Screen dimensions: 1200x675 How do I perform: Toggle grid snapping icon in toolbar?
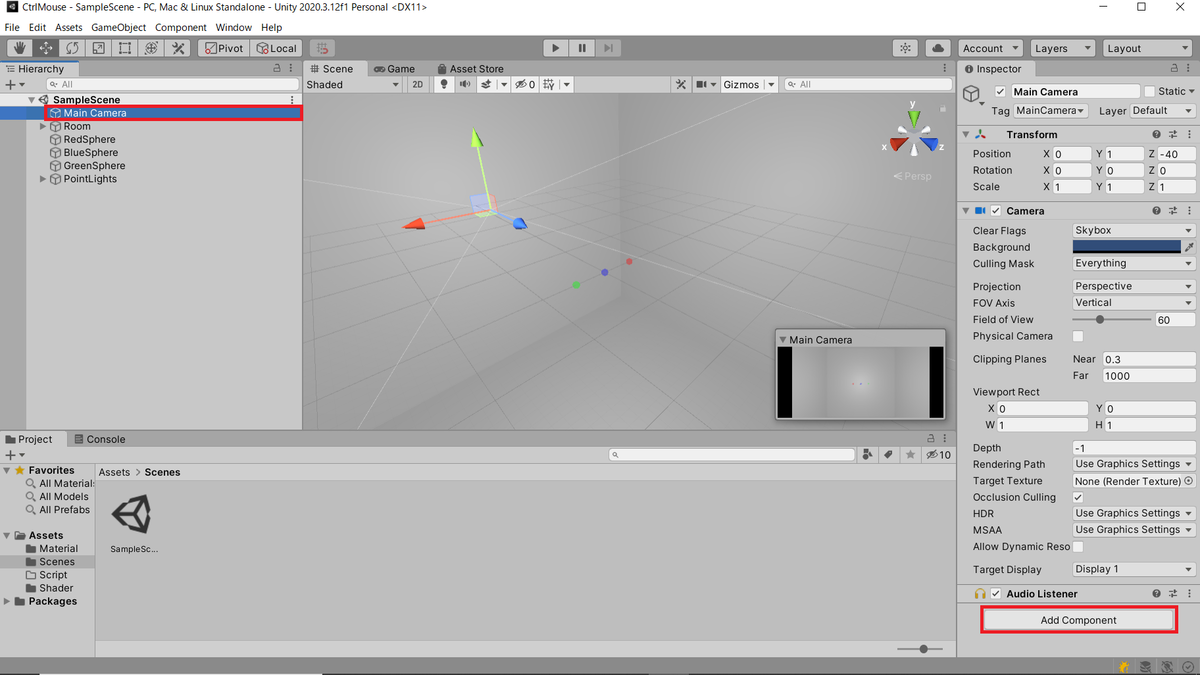[x=322, y=48]
